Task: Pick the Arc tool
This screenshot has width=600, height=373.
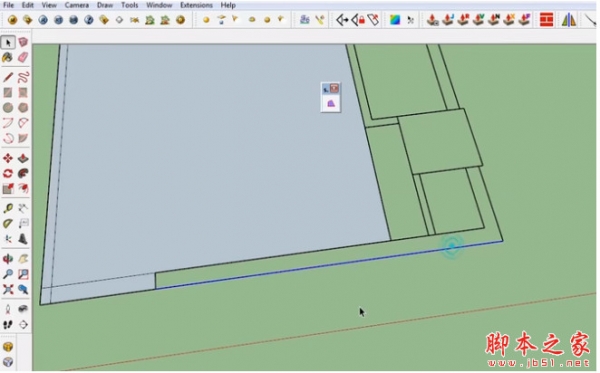Action: click(x=8, y=123)
